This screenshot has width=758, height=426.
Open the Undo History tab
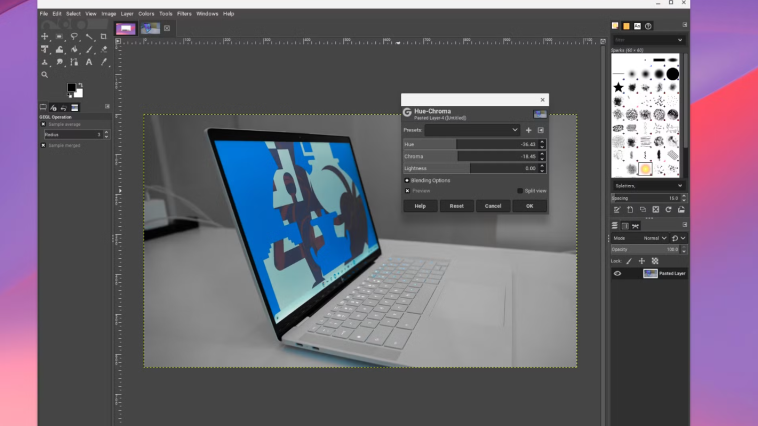point(64,107)
